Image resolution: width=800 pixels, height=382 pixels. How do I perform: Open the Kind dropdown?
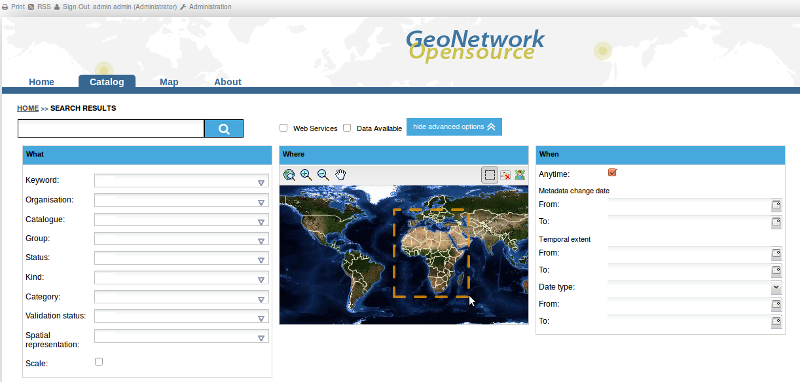point(261,279)
